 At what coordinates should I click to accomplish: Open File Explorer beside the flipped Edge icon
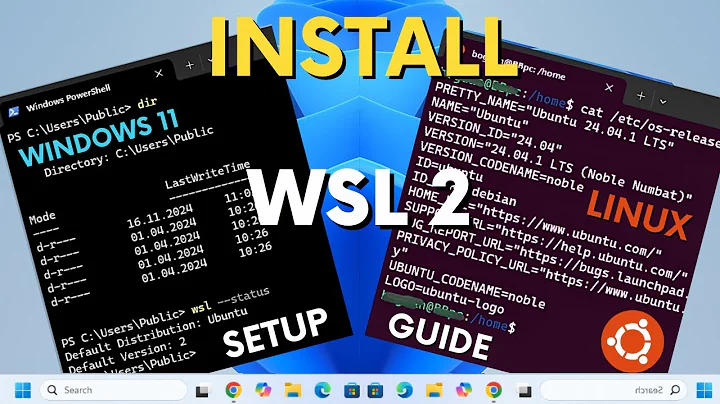click(x=434, y=390)
